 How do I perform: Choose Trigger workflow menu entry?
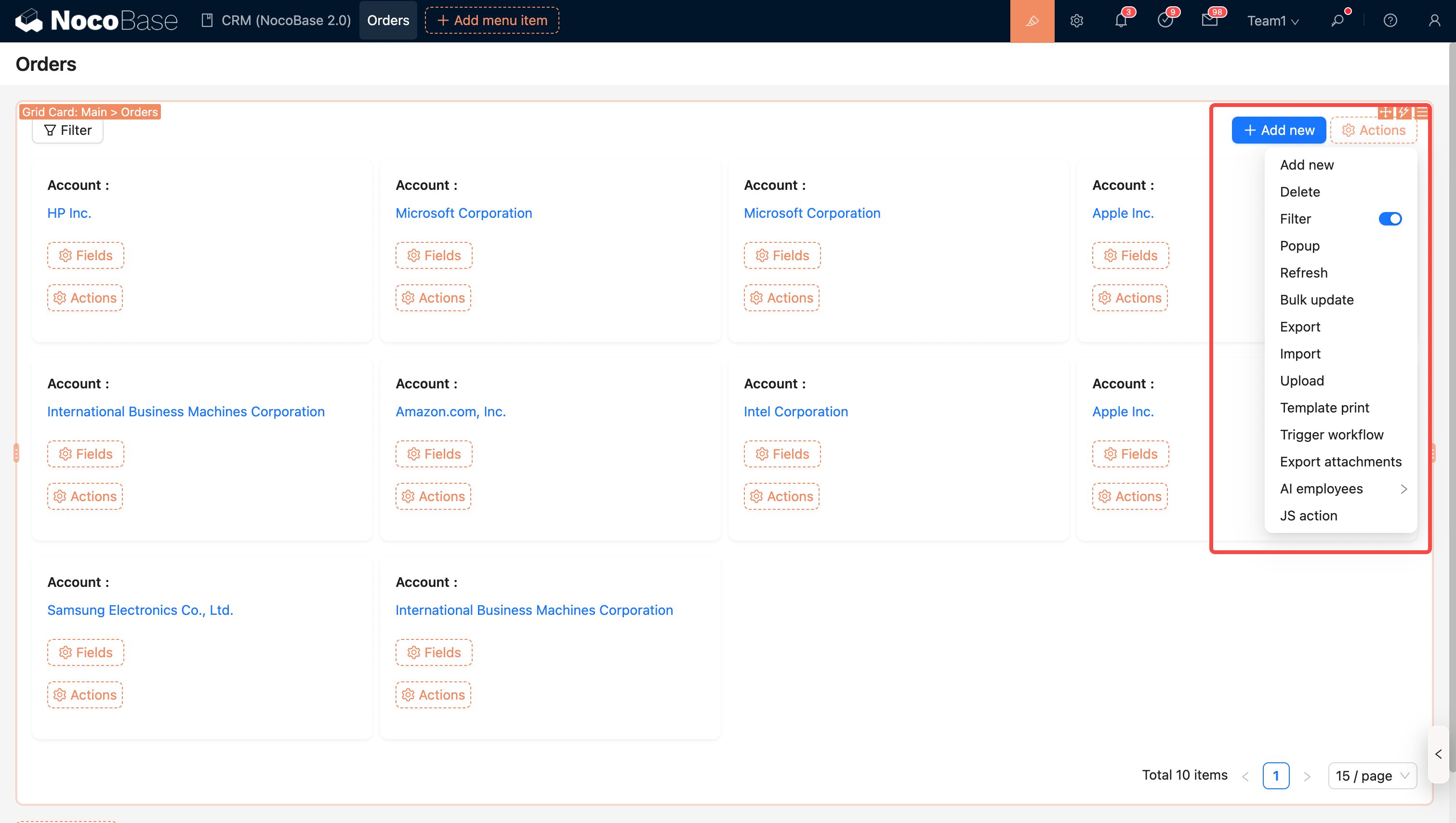(x=1331, y=435)
